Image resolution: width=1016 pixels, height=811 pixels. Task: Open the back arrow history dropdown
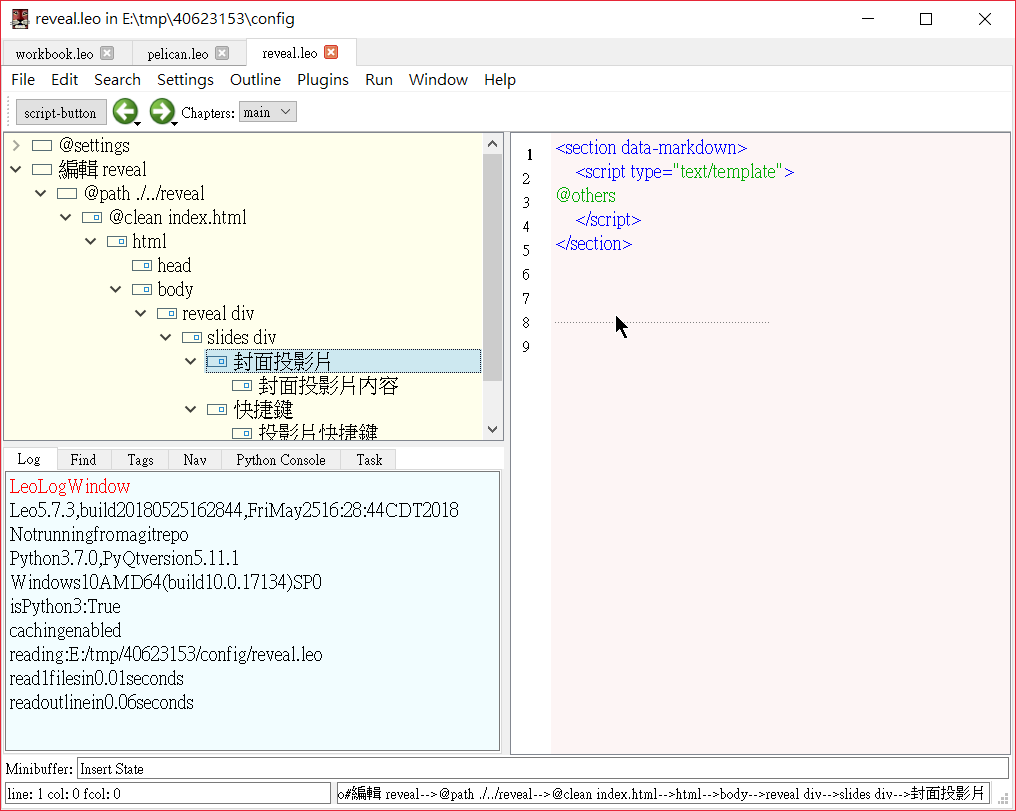click(x=137, y=123)
